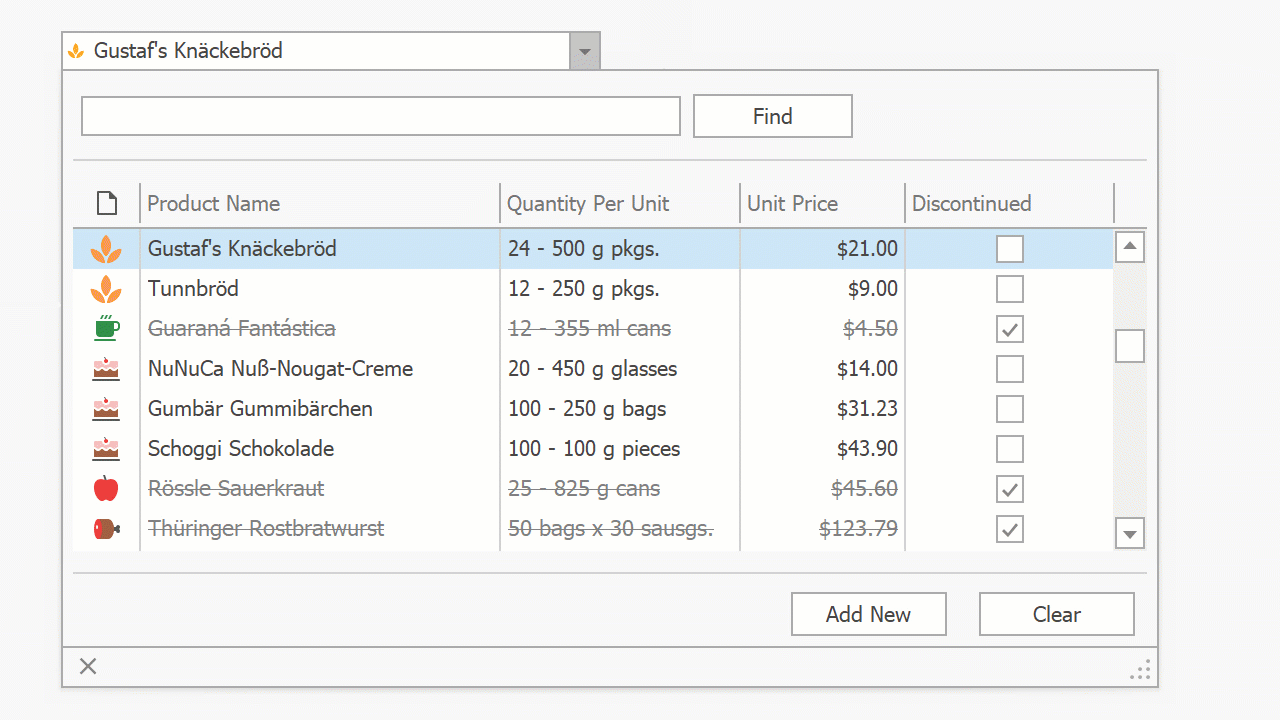Click the coffee cup icon for Guaraná Fantástica
This screenshot has height=720, width=1280.
(x=106, y=328)
